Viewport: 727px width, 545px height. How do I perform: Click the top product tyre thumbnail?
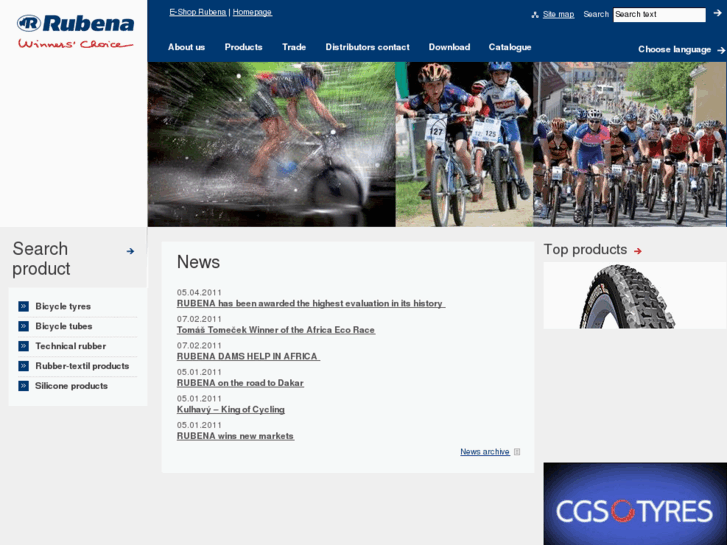coord(634,296)
